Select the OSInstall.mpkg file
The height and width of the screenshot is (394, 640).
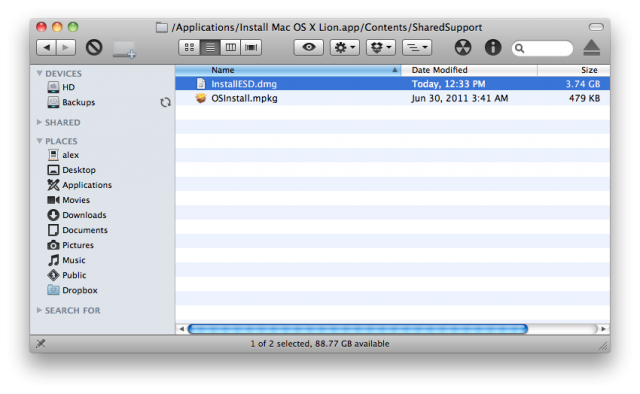tap(393, 98)
